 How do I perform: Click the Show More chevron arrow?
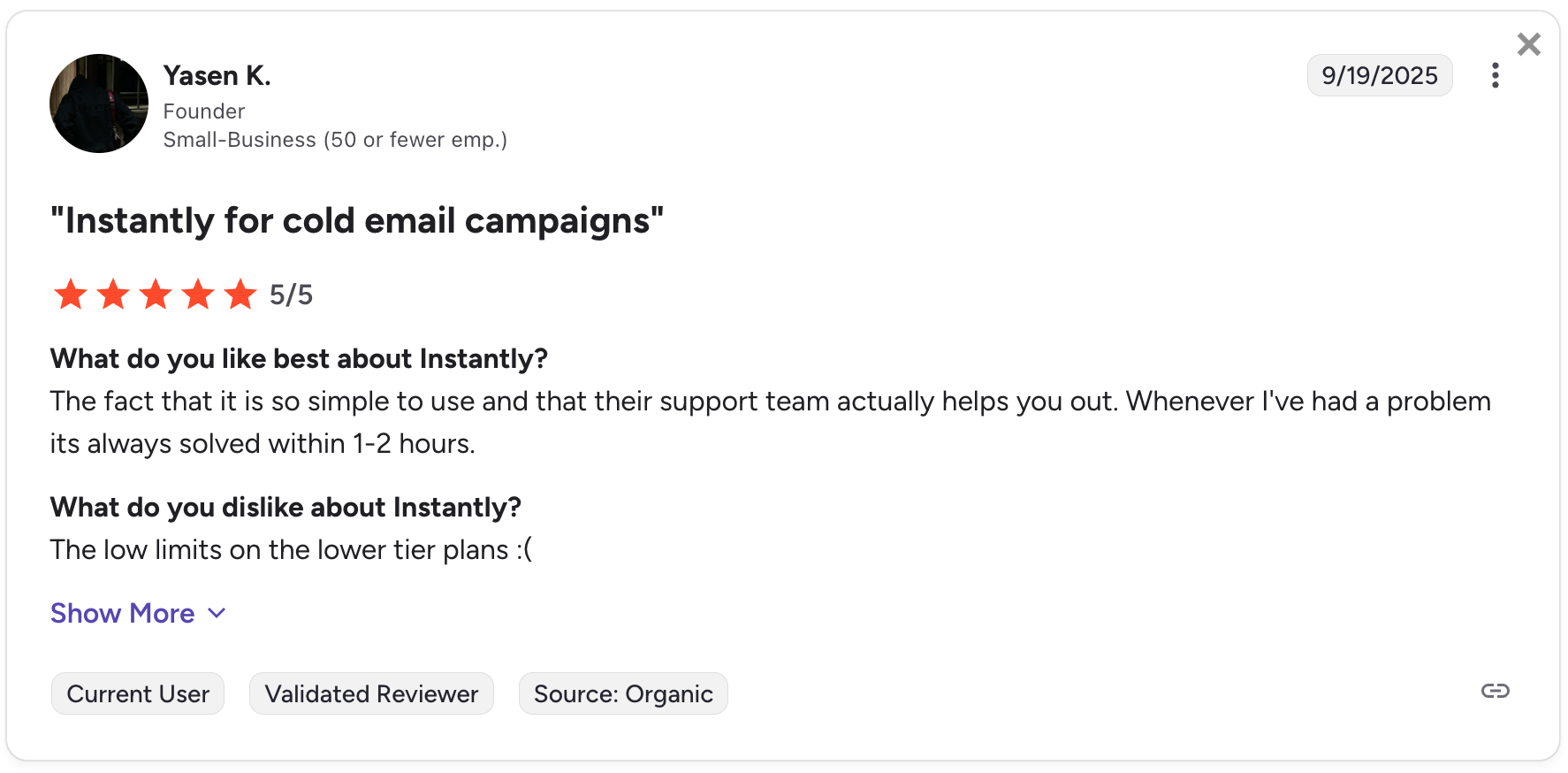[x=216, y=613]
